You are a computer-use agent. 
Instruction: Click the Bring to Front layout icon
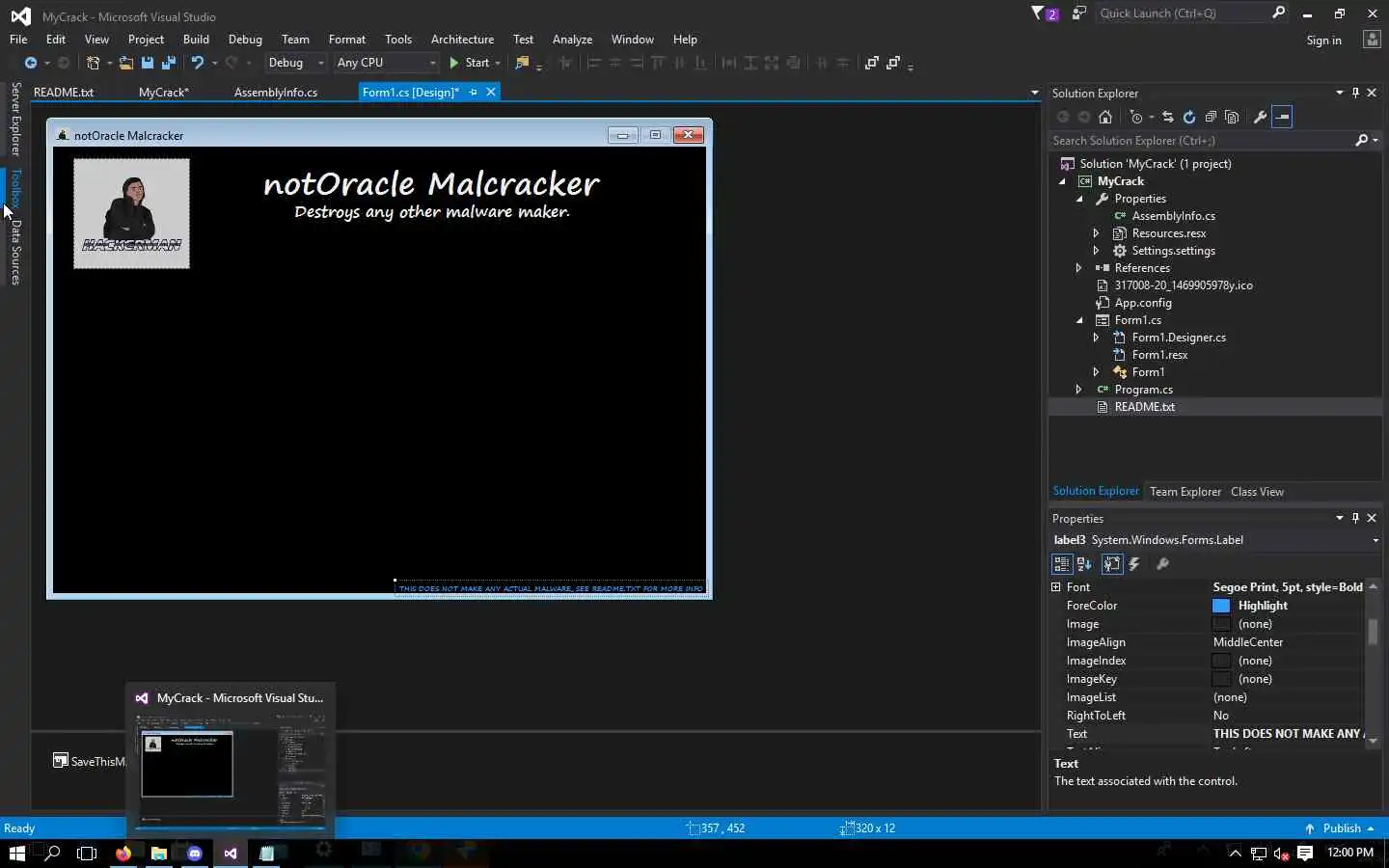872,63
